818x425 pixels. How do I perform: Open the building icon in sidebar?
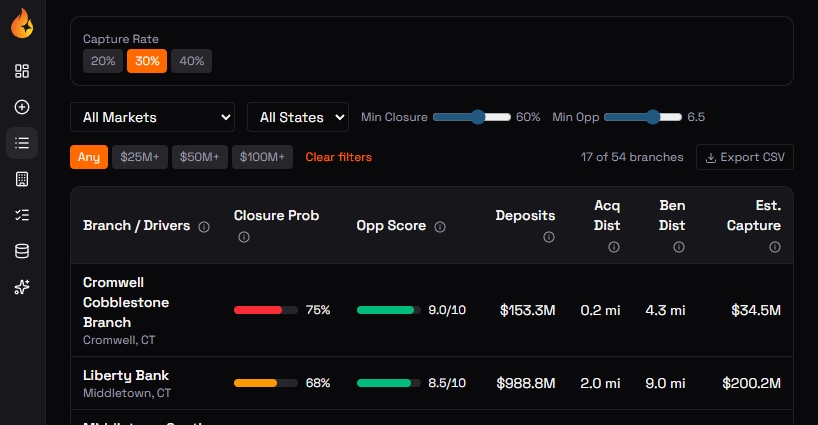point(22,179)
